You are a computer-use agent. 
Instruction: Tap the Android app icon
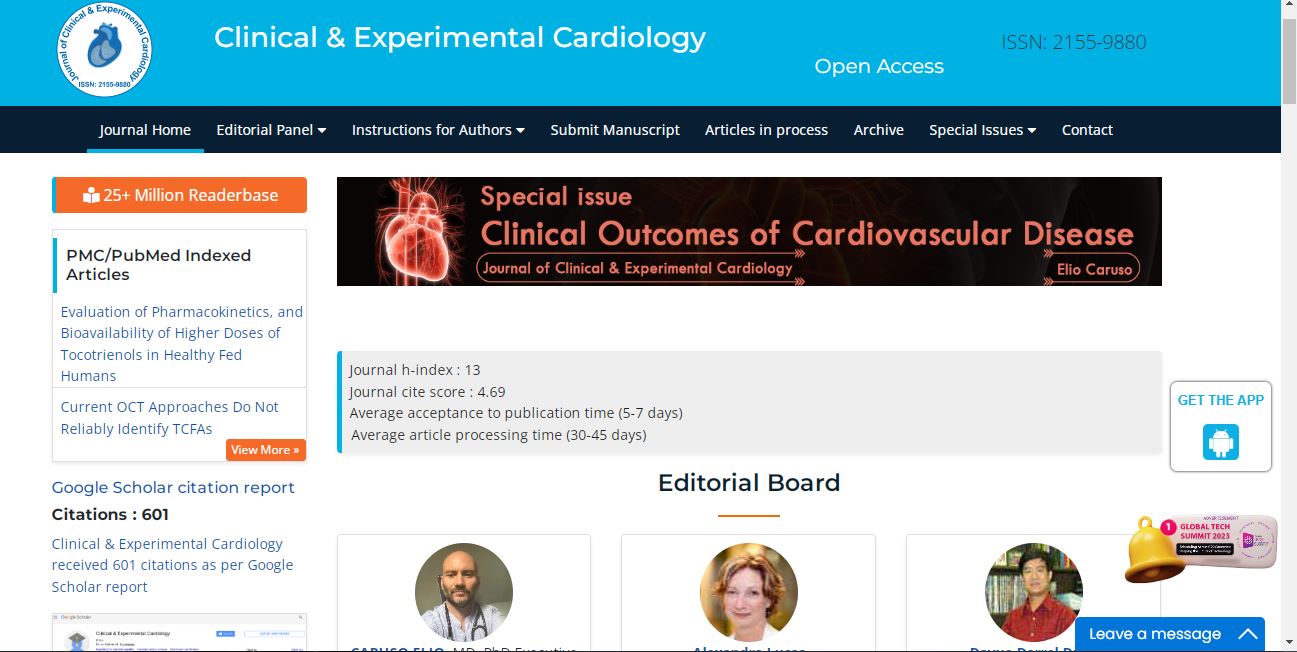1221,442
